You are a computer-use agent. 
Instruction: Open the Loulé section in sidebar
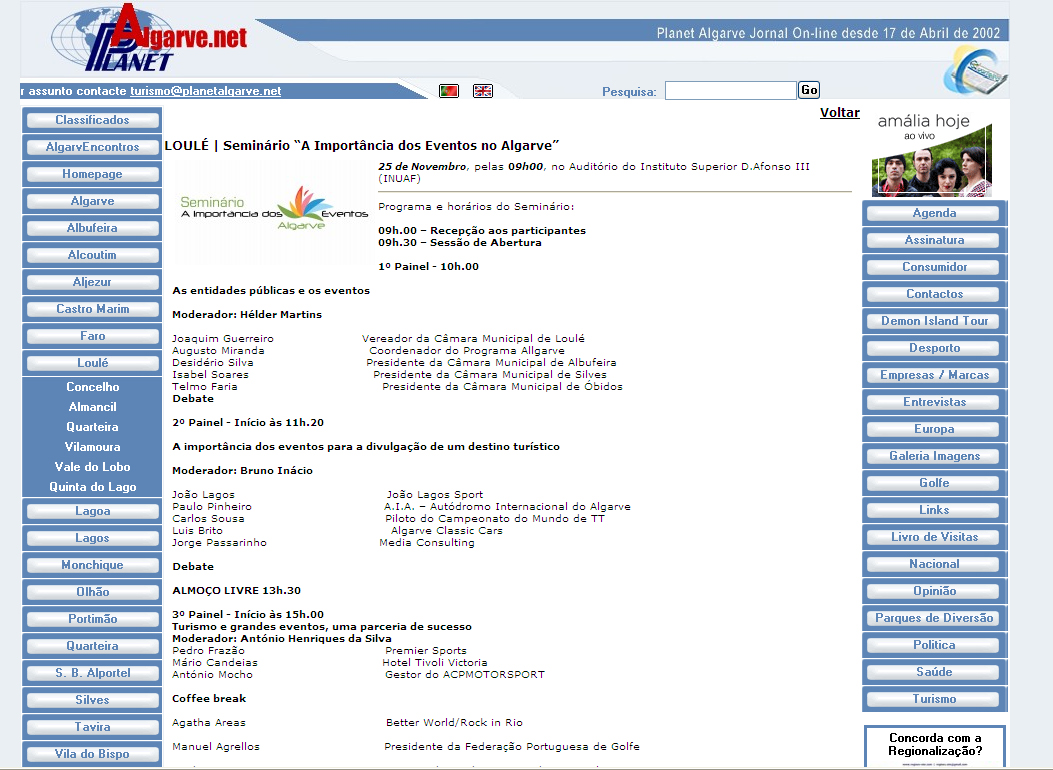[92, 363]
